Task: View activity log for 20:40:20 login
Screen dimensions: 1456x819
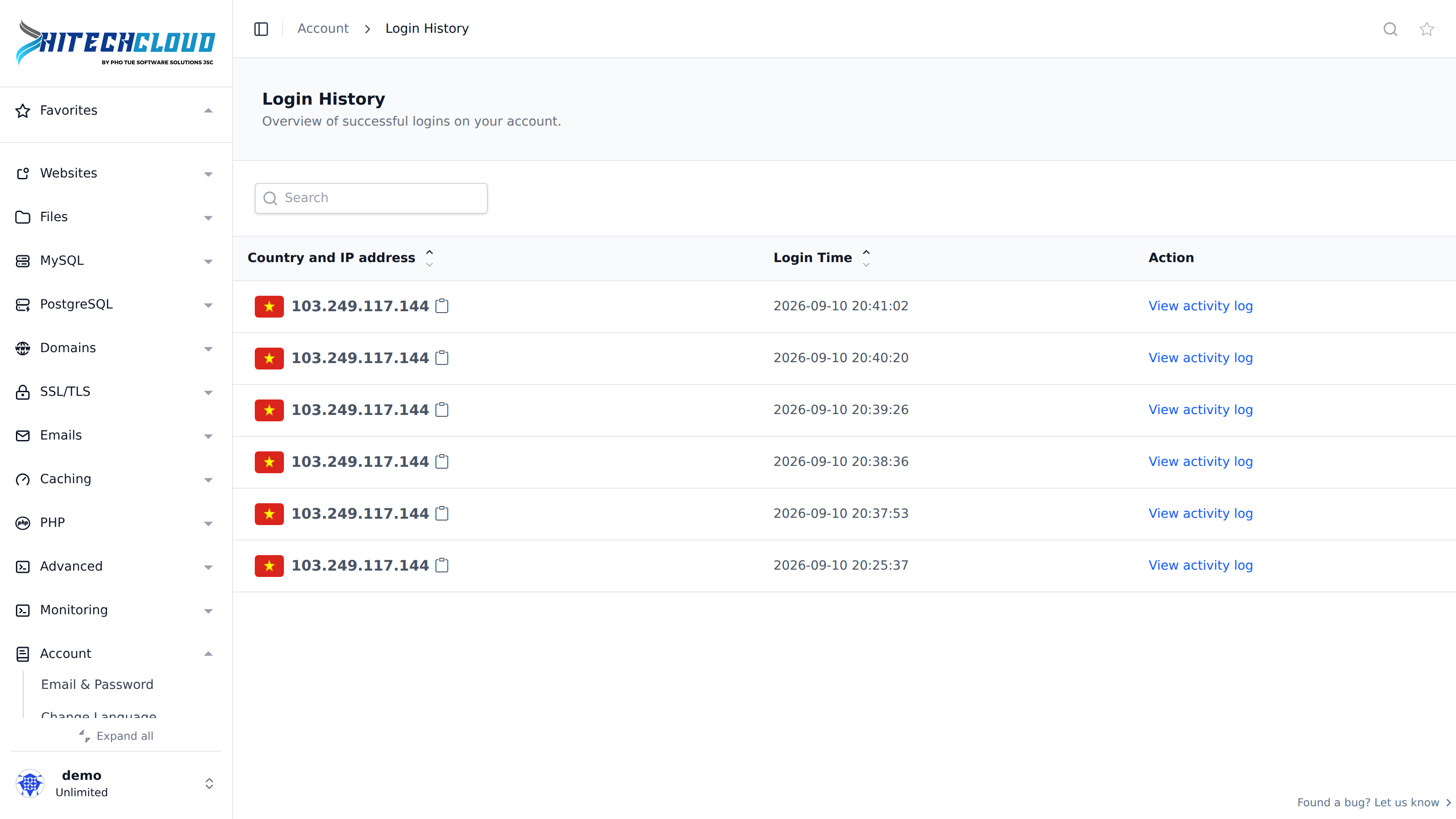Action: pos(1201,358)
